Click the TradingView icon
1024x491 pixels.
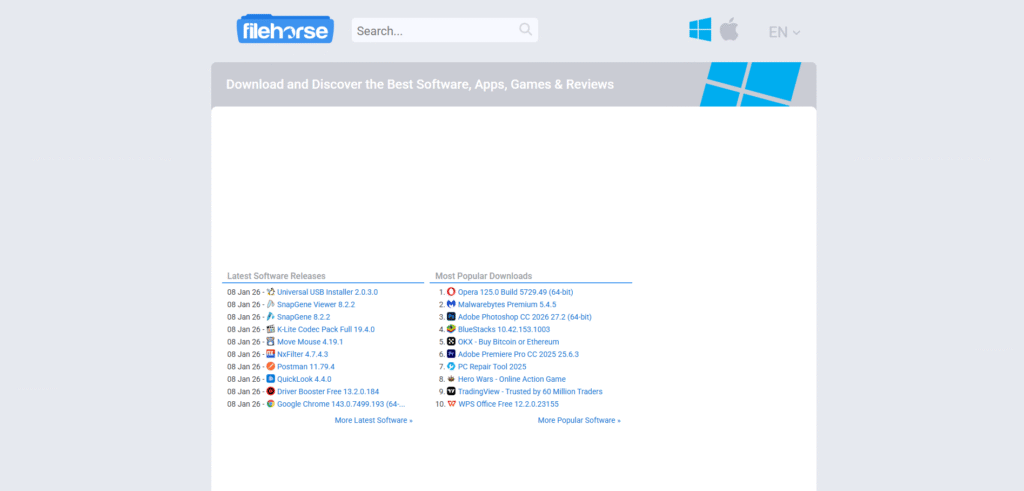(451, 391)
